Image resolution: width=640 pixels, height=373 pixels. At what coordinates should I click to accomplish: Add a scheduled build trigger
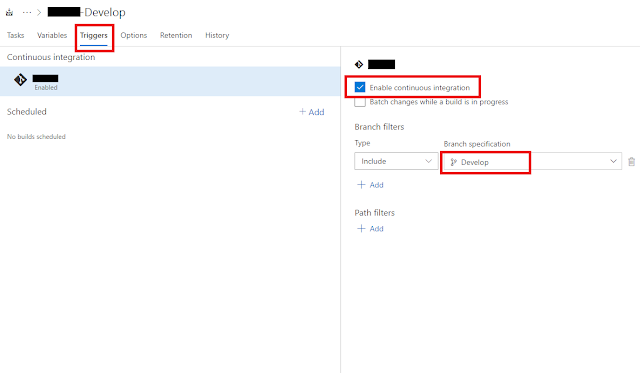[x=312, y=112]
